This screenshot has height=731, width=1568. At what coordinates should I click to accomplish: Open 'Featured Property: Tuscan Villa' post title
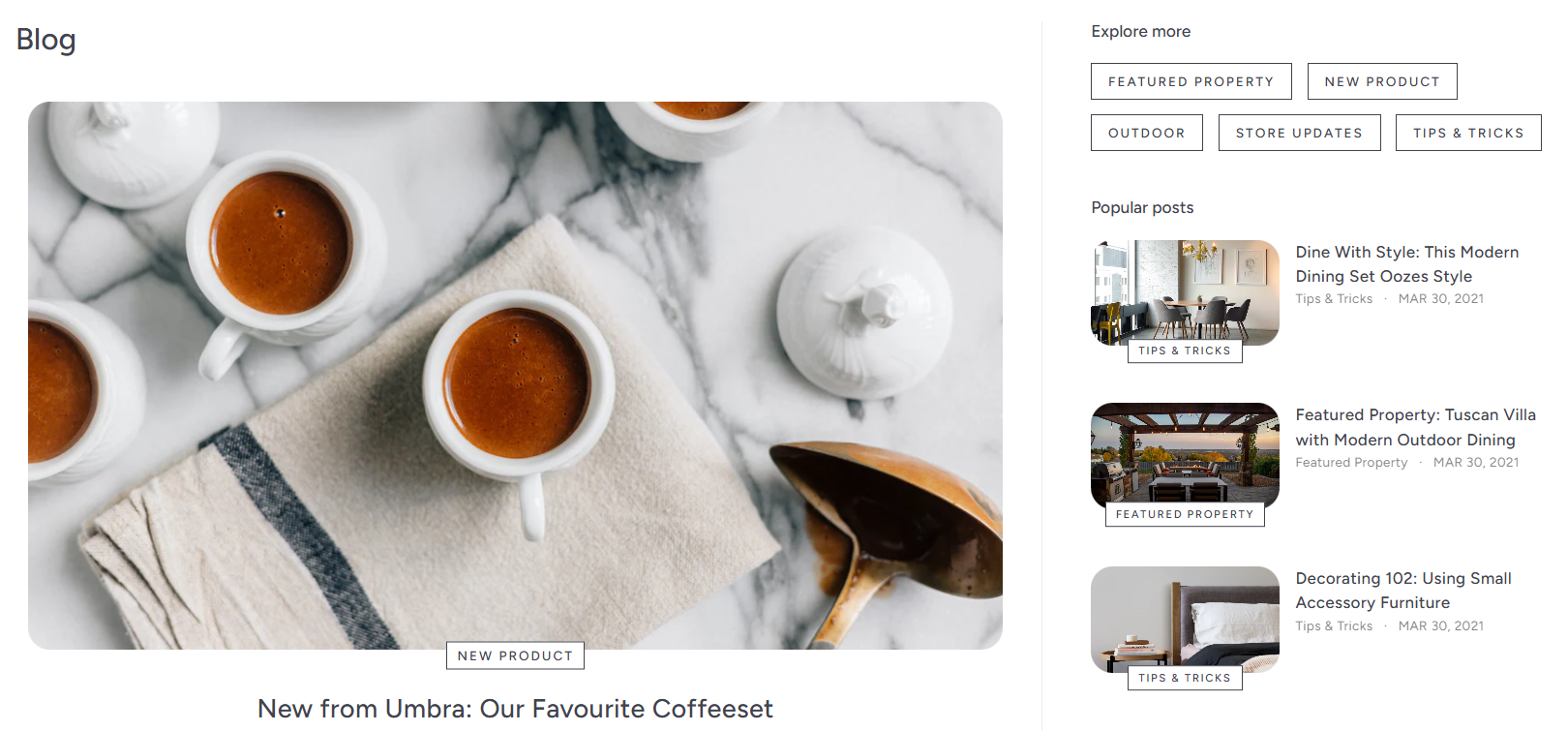pos(1416,427)
